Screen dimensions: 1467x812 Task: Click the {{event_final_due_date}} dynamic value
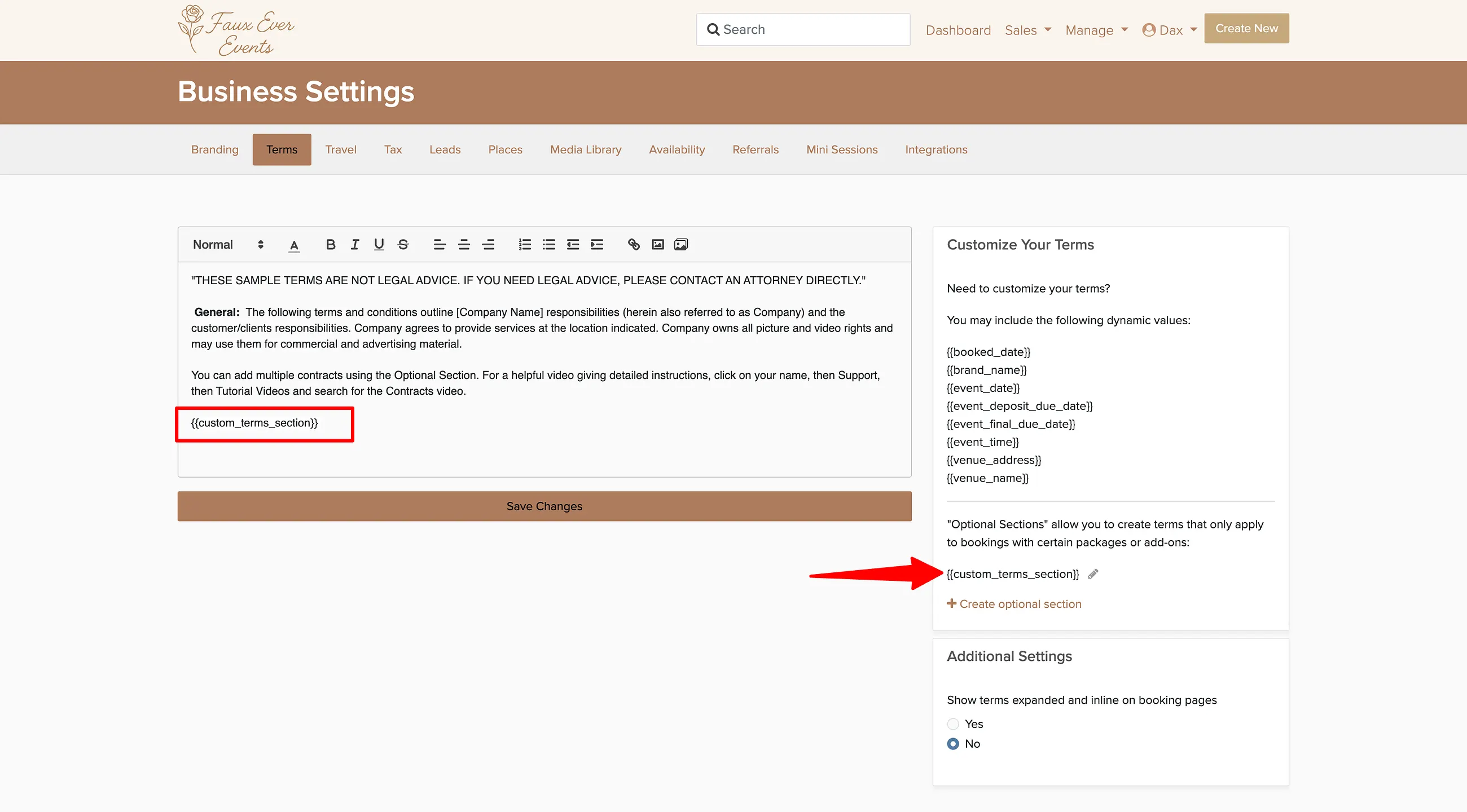(1011, 424)
